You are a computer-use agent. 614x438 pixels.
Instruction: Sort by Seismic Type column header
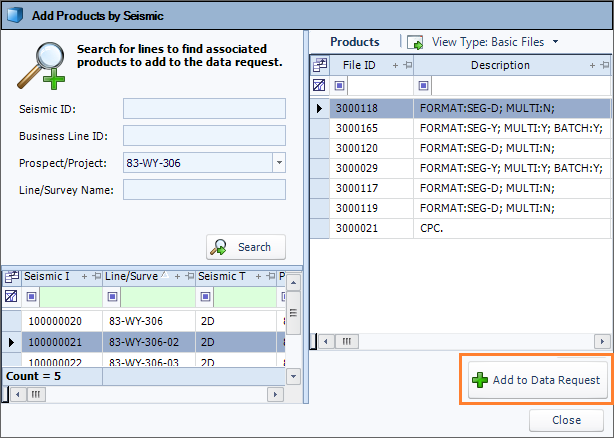click(222, 276)
